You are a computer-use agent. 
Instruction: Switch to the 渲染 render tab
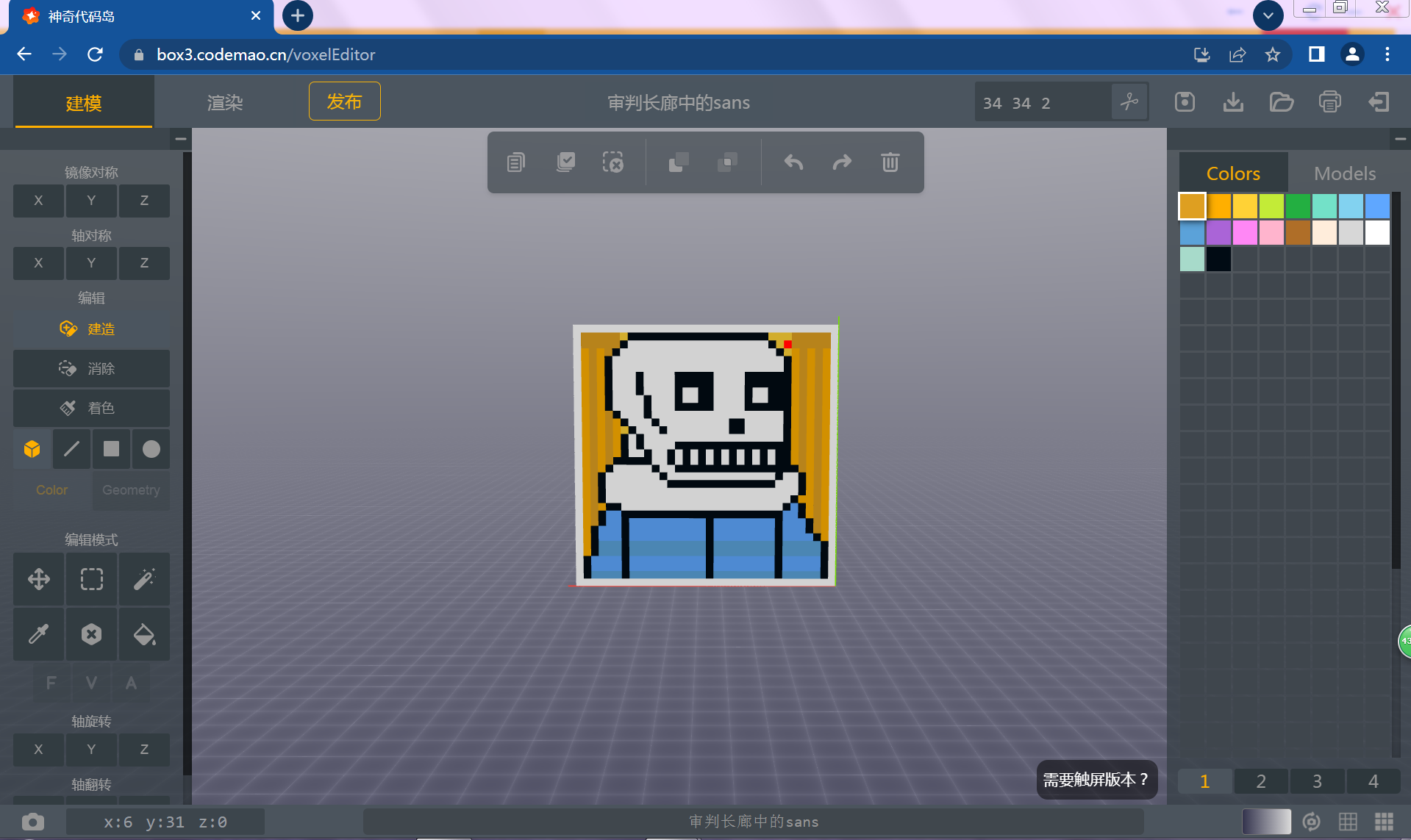pyautogui.click(x=225, y=103)
